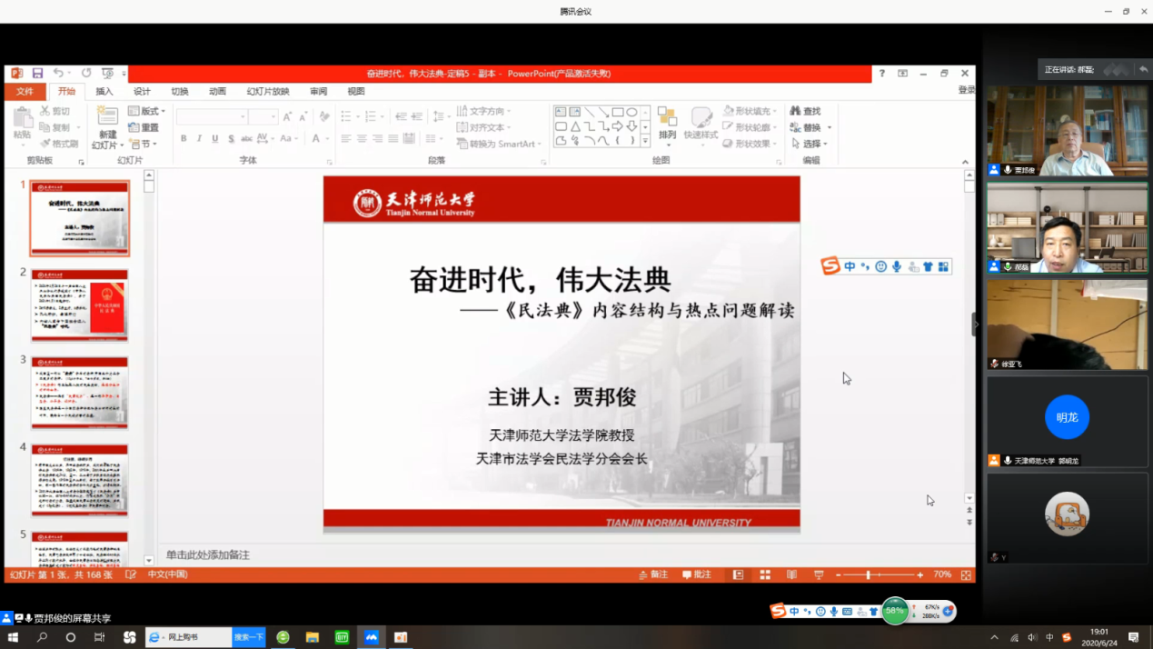
Task: Toggle the Notes (备注) pane
Action: [654, 575]
